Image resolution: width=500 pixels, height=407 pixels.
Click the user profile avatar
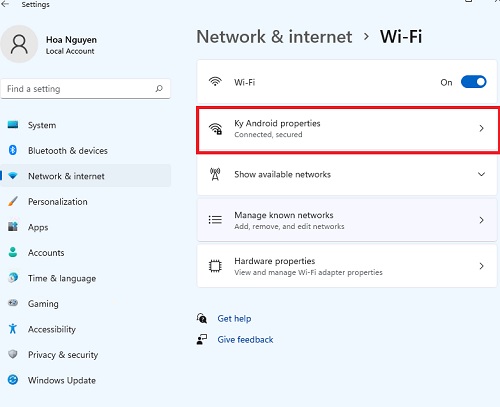[19, 44]
